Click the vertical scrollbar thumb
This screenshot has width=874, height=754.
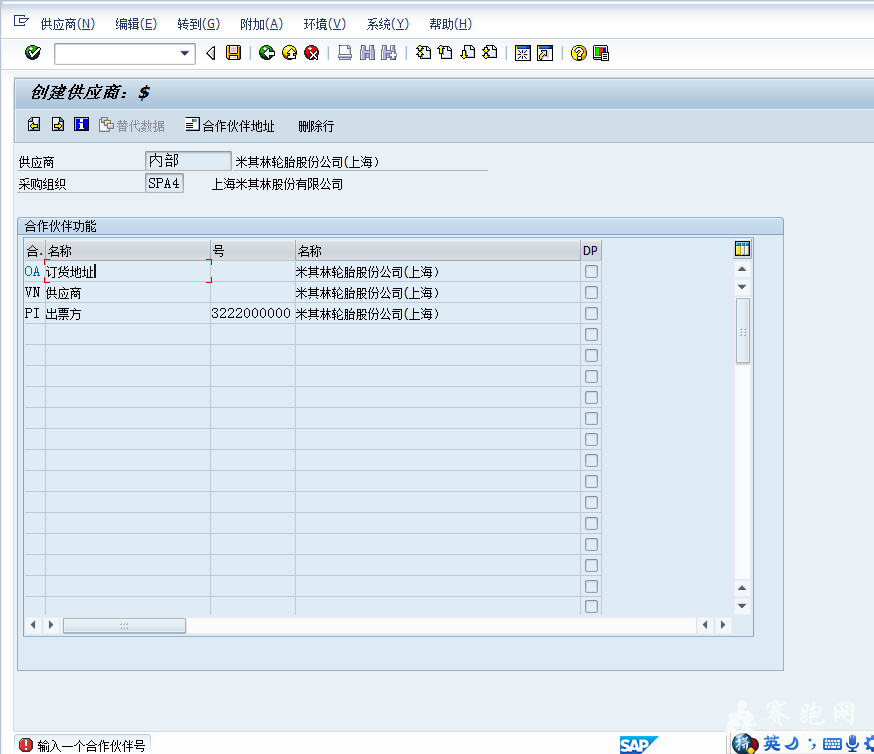click(x=742, y=331)
